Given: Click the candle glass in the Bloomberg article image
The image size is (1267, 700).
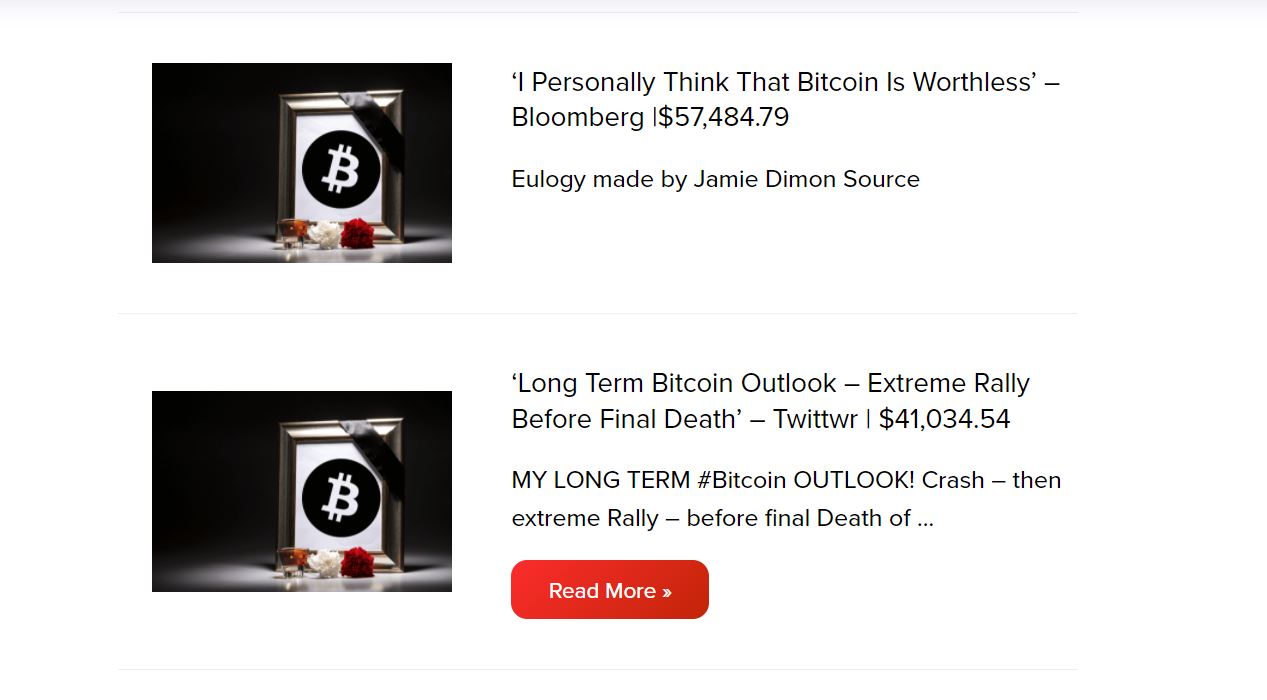Looking at the screenshot, I should pyautogui.click(x=291, y=232).
